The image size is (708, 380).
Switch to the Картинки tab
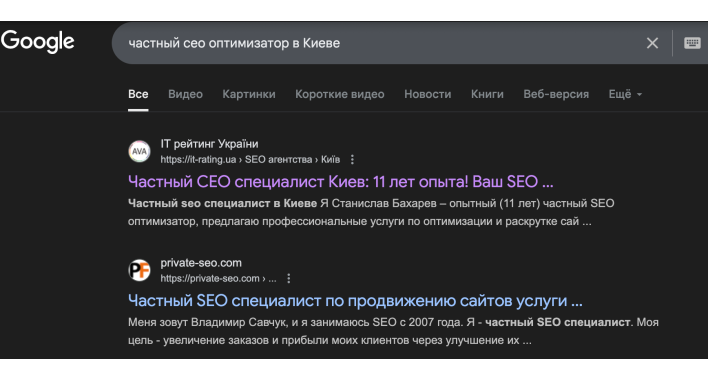point(249,94)
